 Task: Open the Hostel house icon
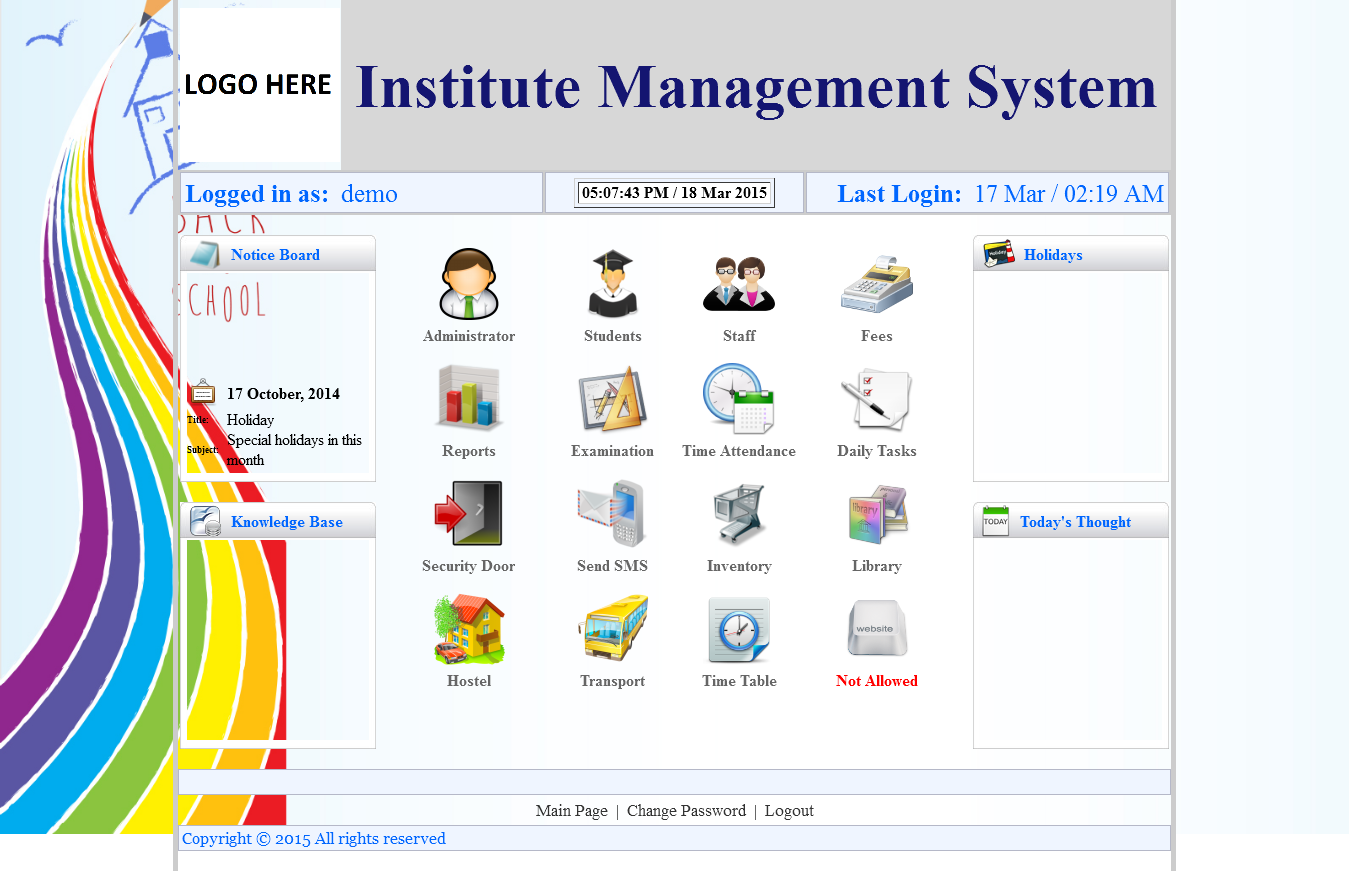pos(469,629)
